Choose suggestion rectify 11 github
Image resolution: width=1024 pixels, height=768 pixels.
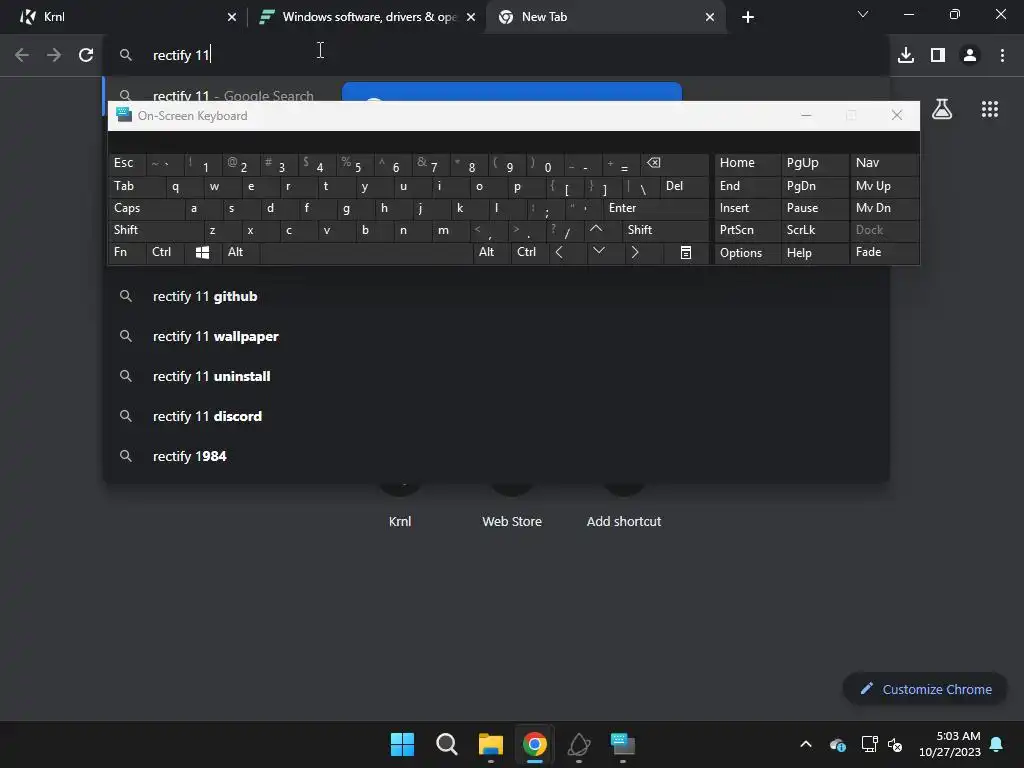click(x=496, y=296)
